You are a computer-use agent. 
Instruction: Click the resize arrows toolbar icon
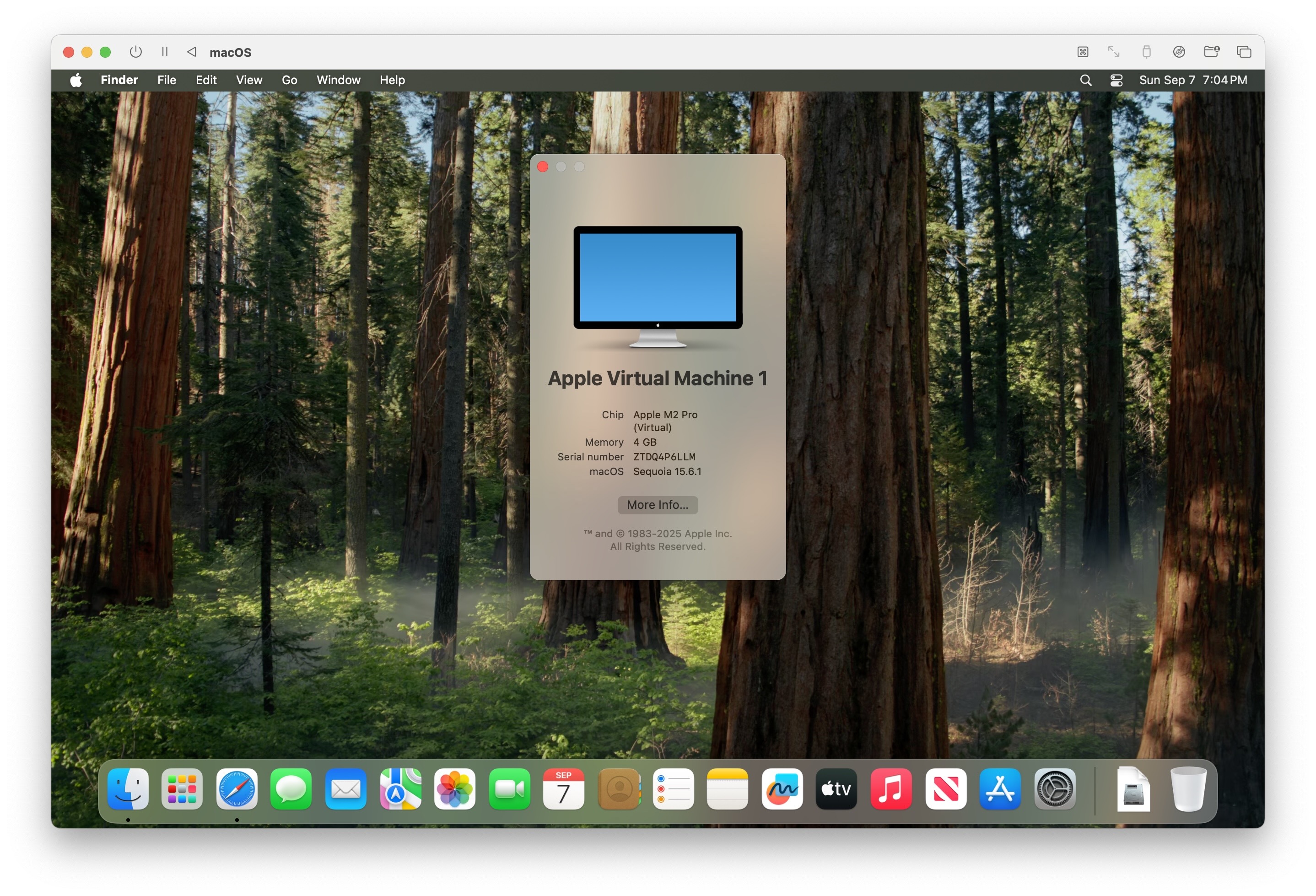1114,52
